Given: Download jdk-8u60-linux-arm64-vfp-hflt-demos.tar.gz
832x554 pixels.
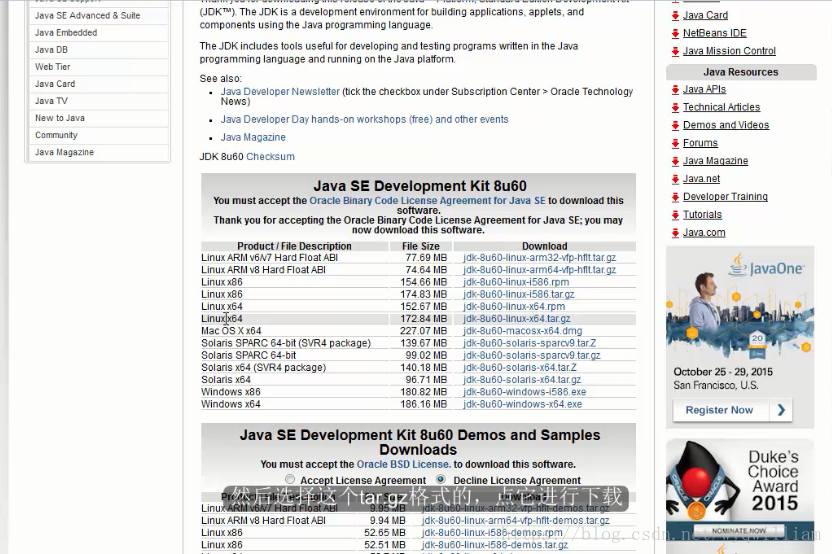Looking at the screenshot, I should [x=516, y=521].
